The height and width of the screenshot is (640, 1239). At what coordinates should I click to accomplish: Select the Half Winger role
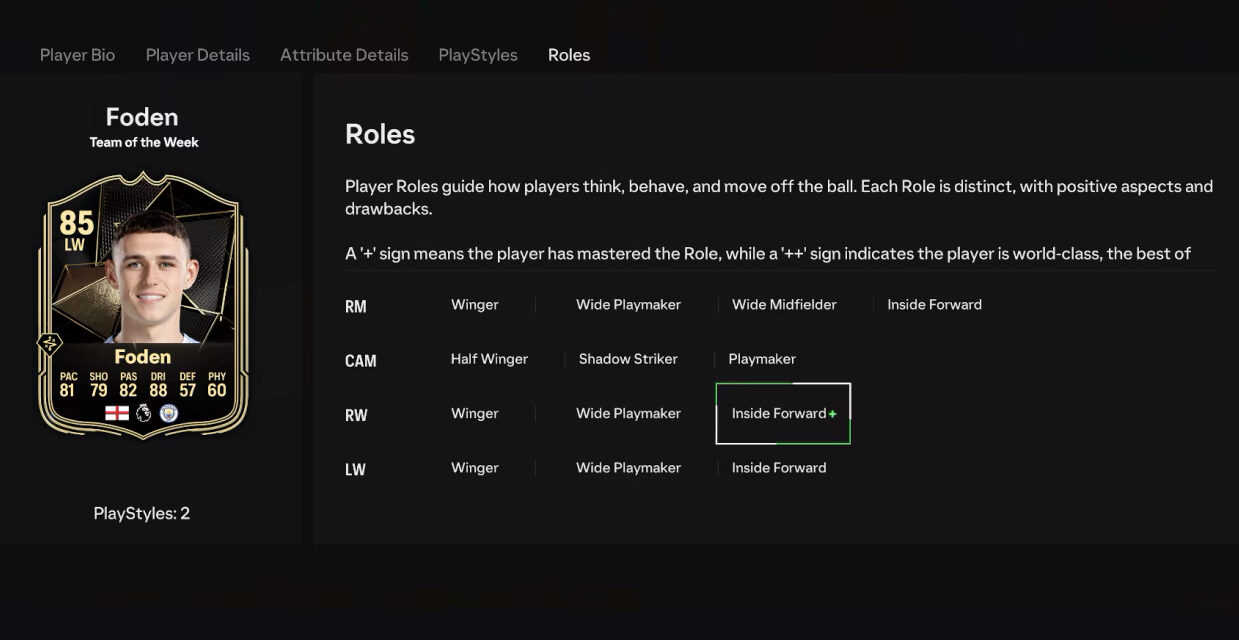[489, 359]
